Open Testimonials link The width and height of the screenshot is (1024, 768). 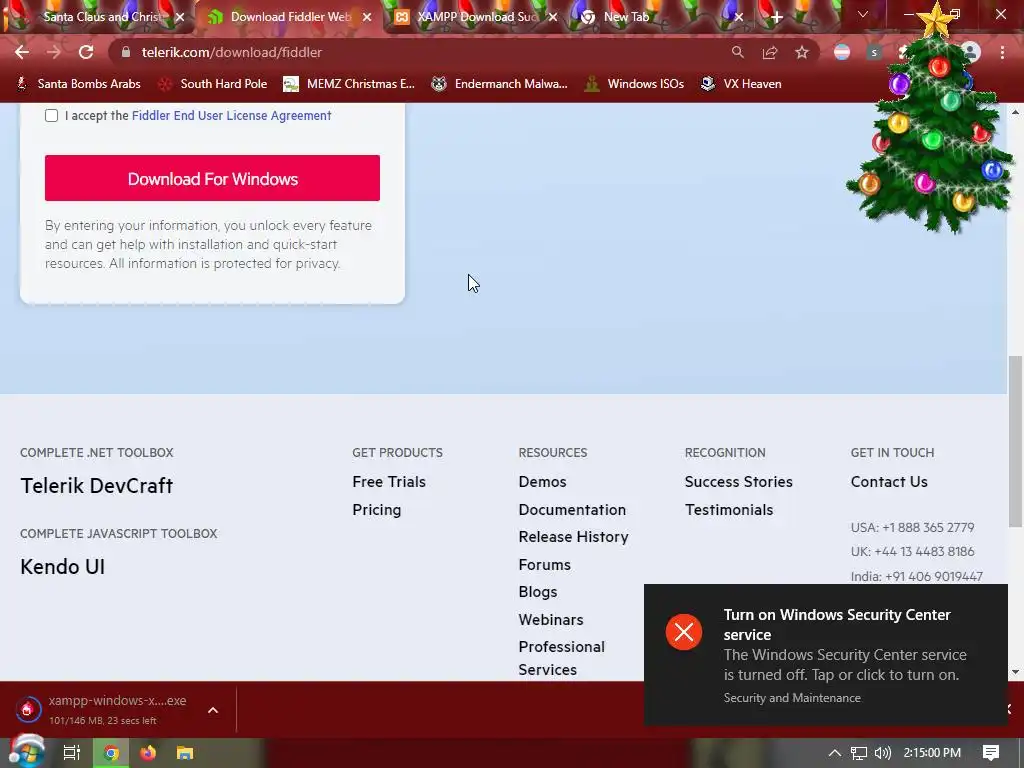[x=729, y=510]
